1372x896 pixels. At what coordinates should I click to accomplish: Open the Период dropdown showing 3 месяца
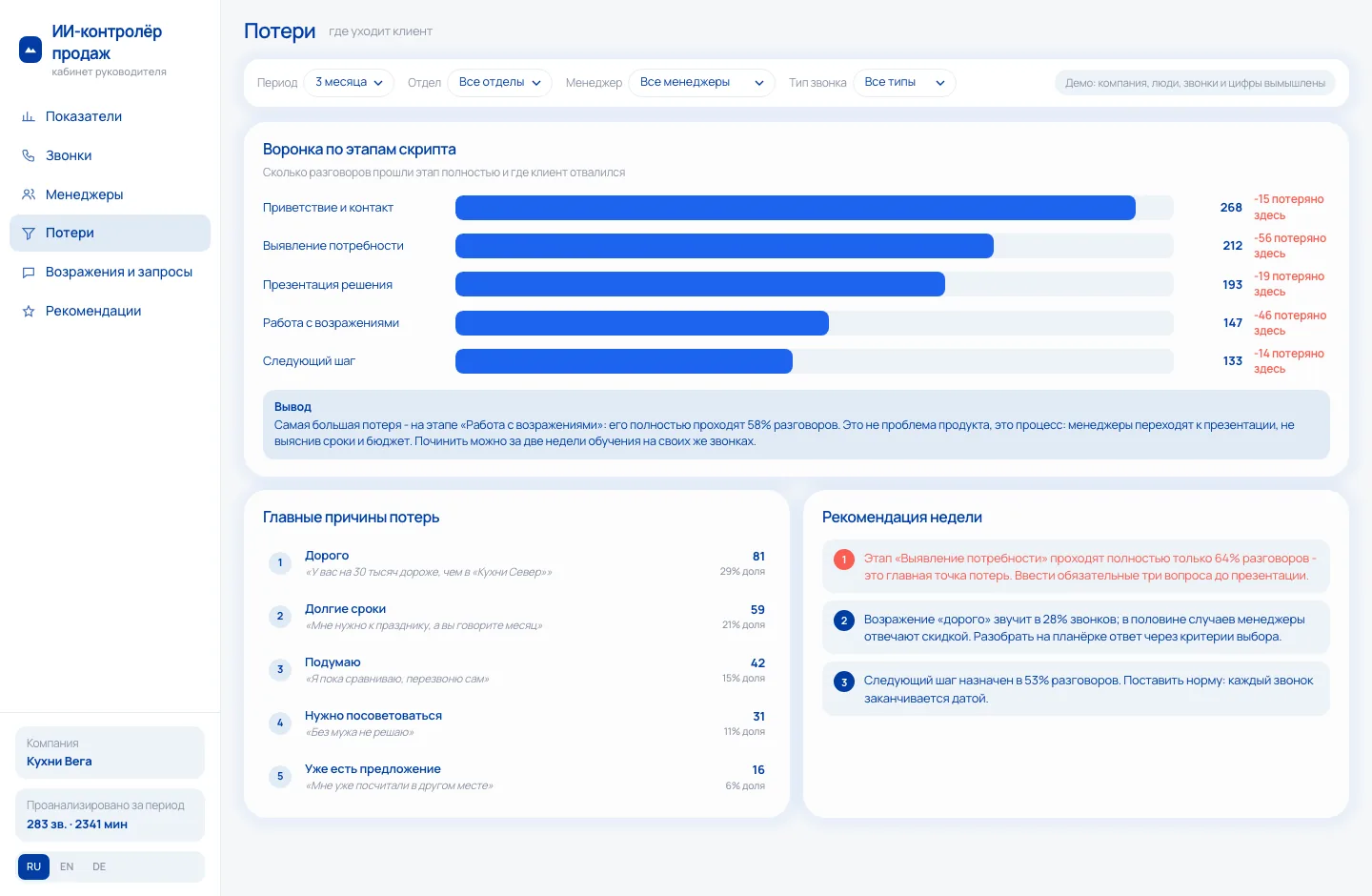[350, 83]
